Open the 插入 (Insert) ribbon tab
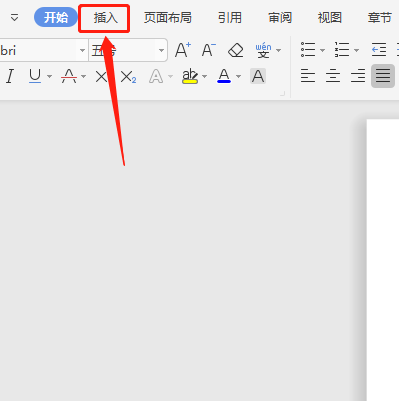This screenshot has width=399, height=401. [x=106, y=18]
